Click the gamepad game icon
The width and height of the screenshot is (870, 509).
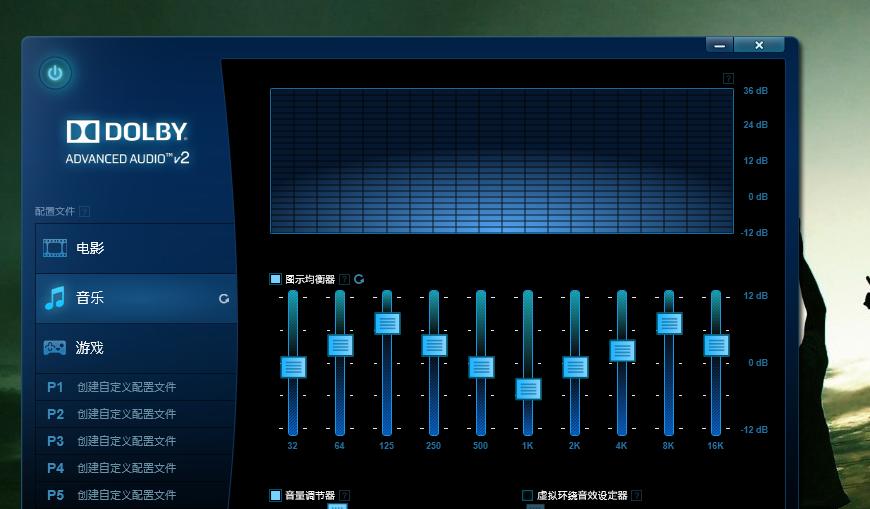tap(55, 348)
